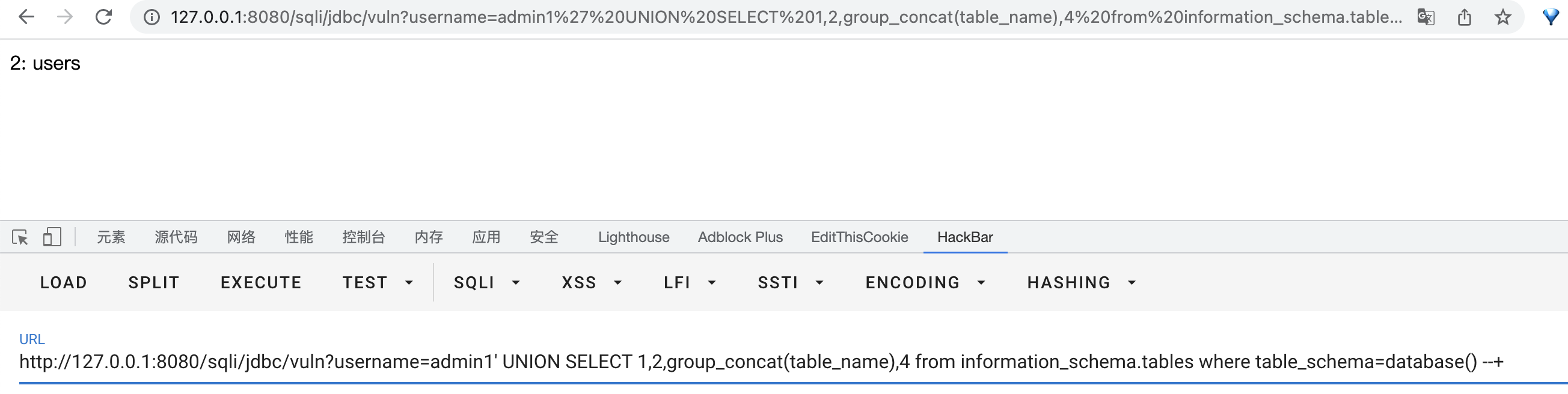This screenshot has width=1568, height=394.
Task: Click the SPLIT button in HackBar
Action: tap(154, 283)
